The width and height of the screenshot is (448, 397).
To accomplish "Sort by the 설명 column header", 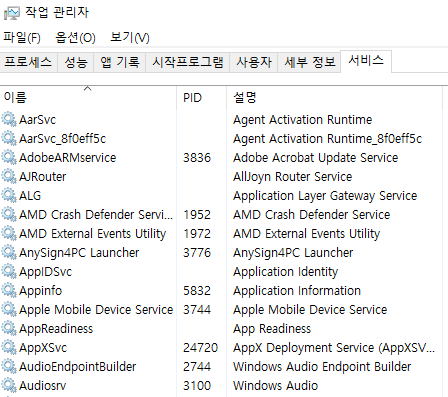I will pyautogui.click(x=334, y=98).
